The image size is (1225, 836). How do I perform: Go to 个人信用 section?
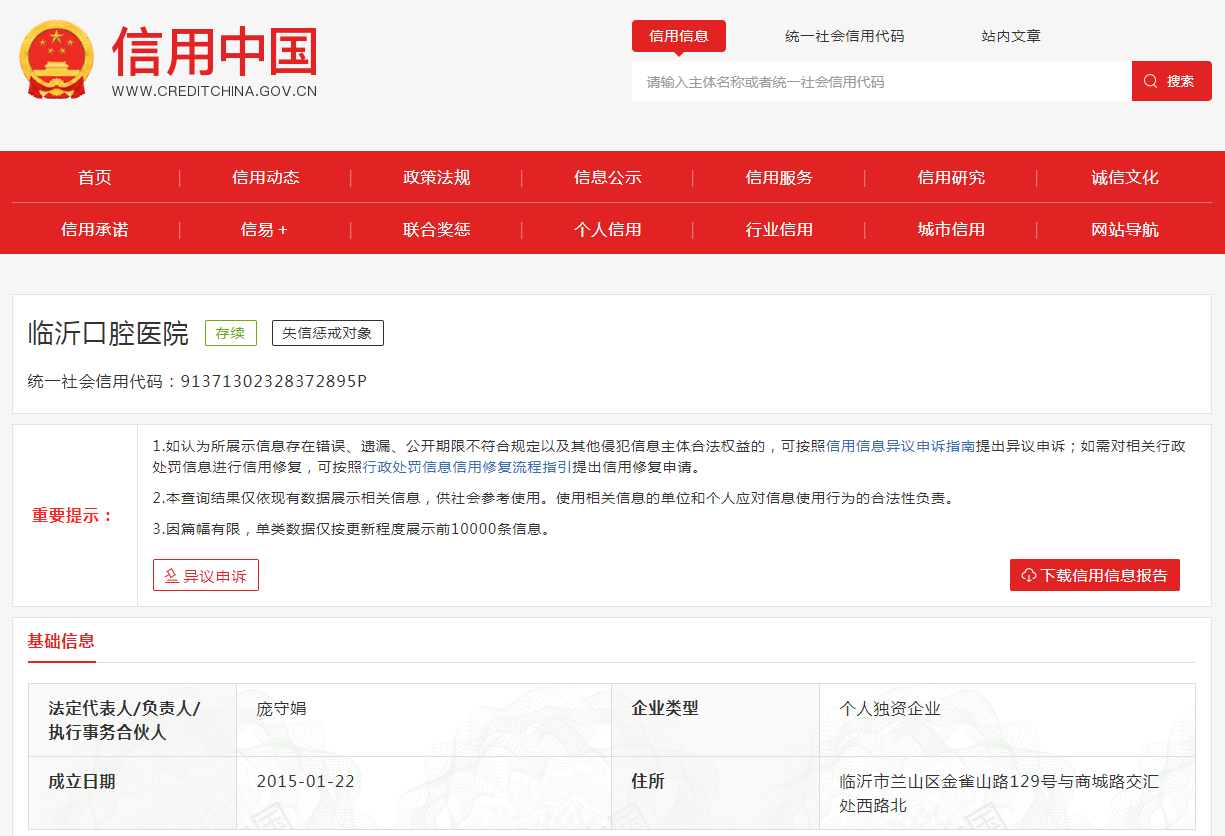point(608,230)
